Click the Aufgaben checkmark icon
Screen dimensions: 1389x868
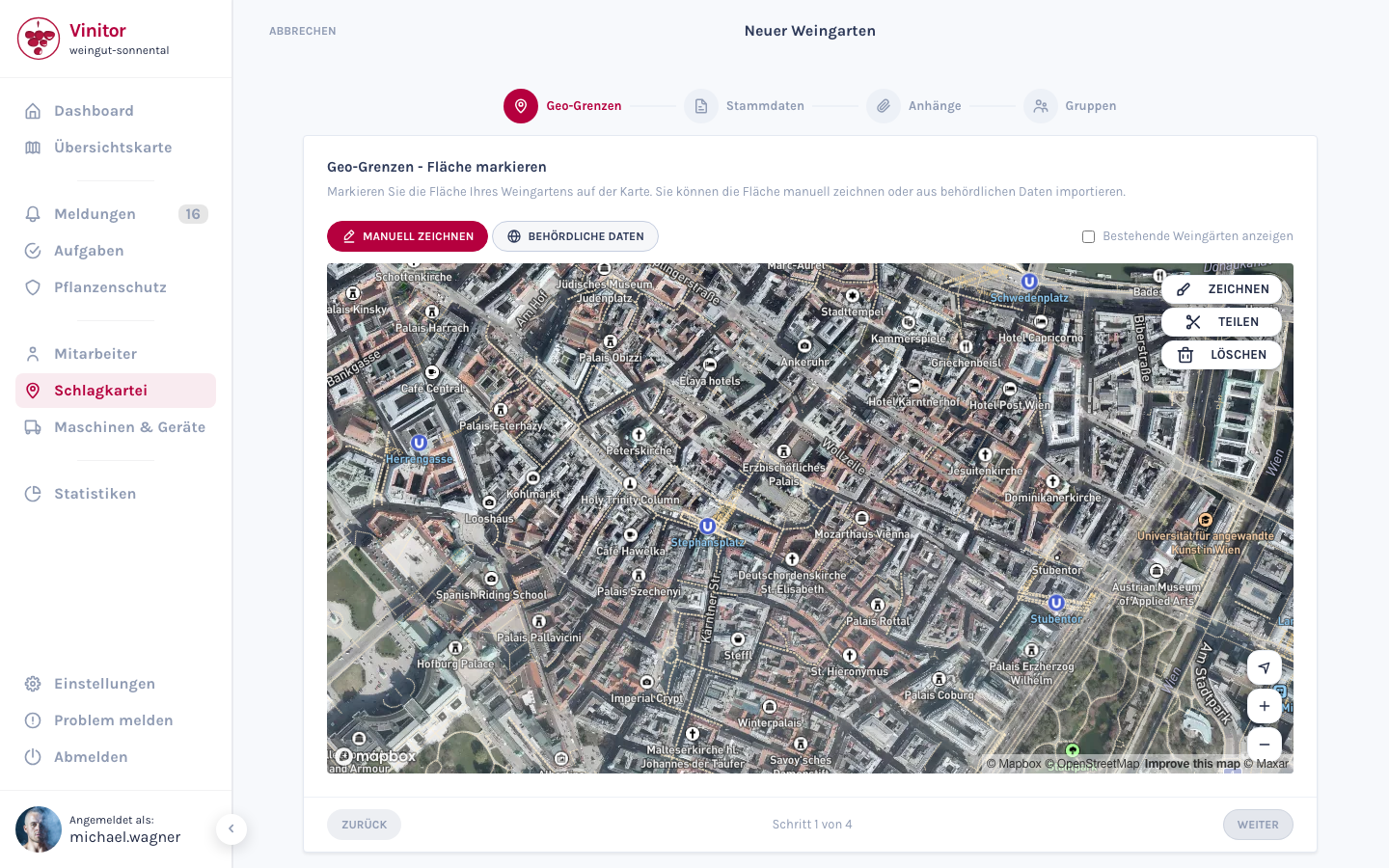33,251
